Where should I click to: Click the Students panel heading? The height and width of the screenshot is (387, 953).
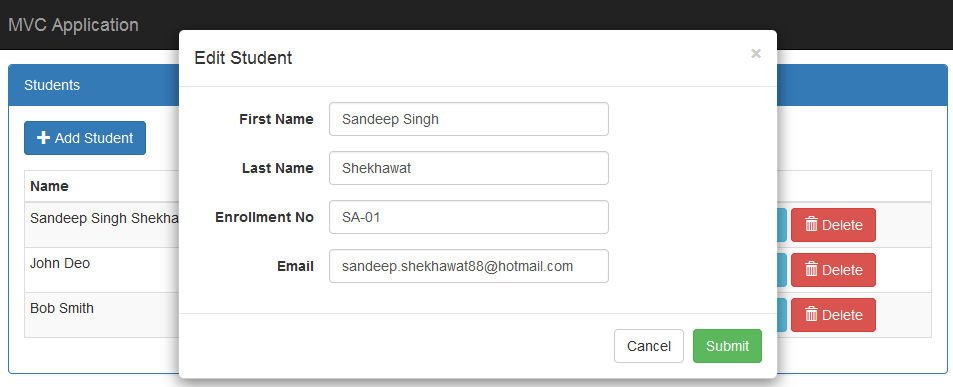478,85
